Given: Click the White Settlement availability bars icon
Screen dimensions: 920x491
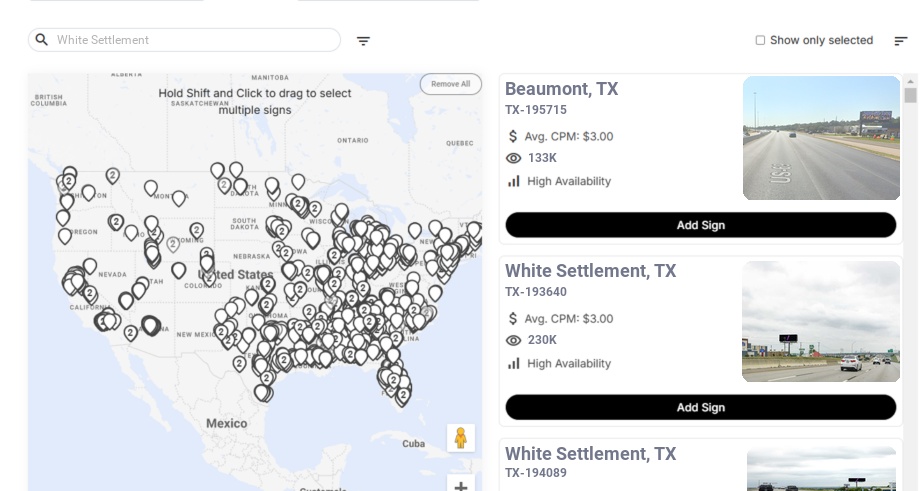Looking at the screenshot, I should point(514,363).
